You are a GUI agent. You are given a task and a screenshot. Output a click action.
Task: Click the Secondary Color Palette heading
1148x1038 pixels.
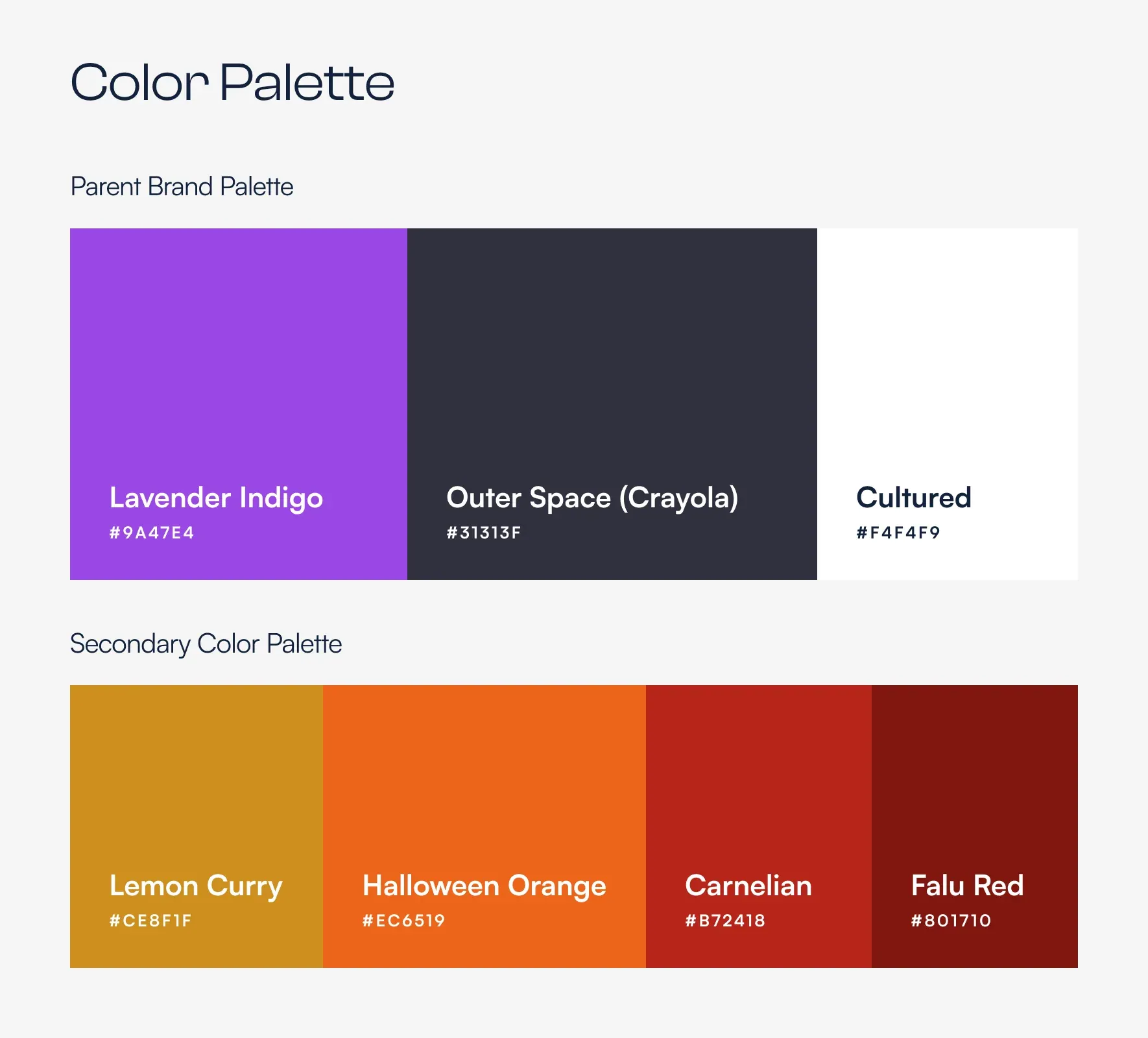pyautogui.click(x=206, y=644)
